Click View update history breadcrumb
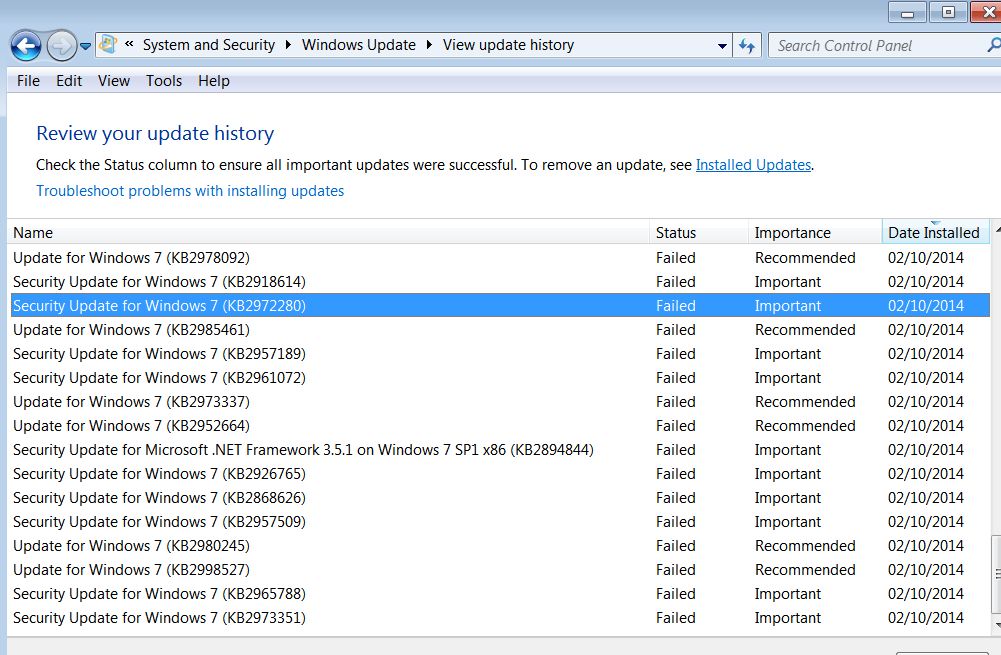This screenshot has width=1001, height=655. click(508, 45)
